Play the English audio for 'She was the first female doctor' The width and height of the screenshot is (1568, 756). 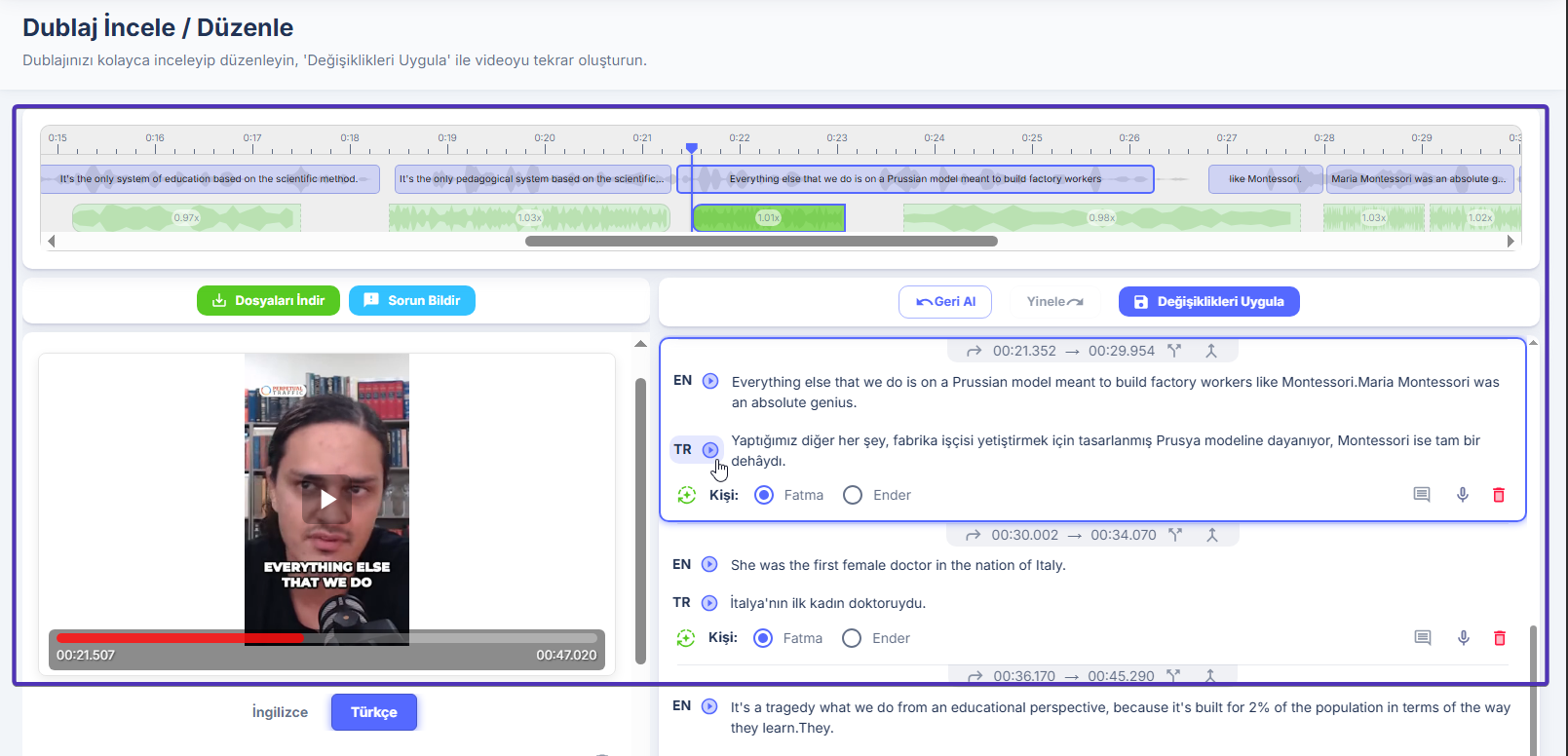tap(709, 564)
